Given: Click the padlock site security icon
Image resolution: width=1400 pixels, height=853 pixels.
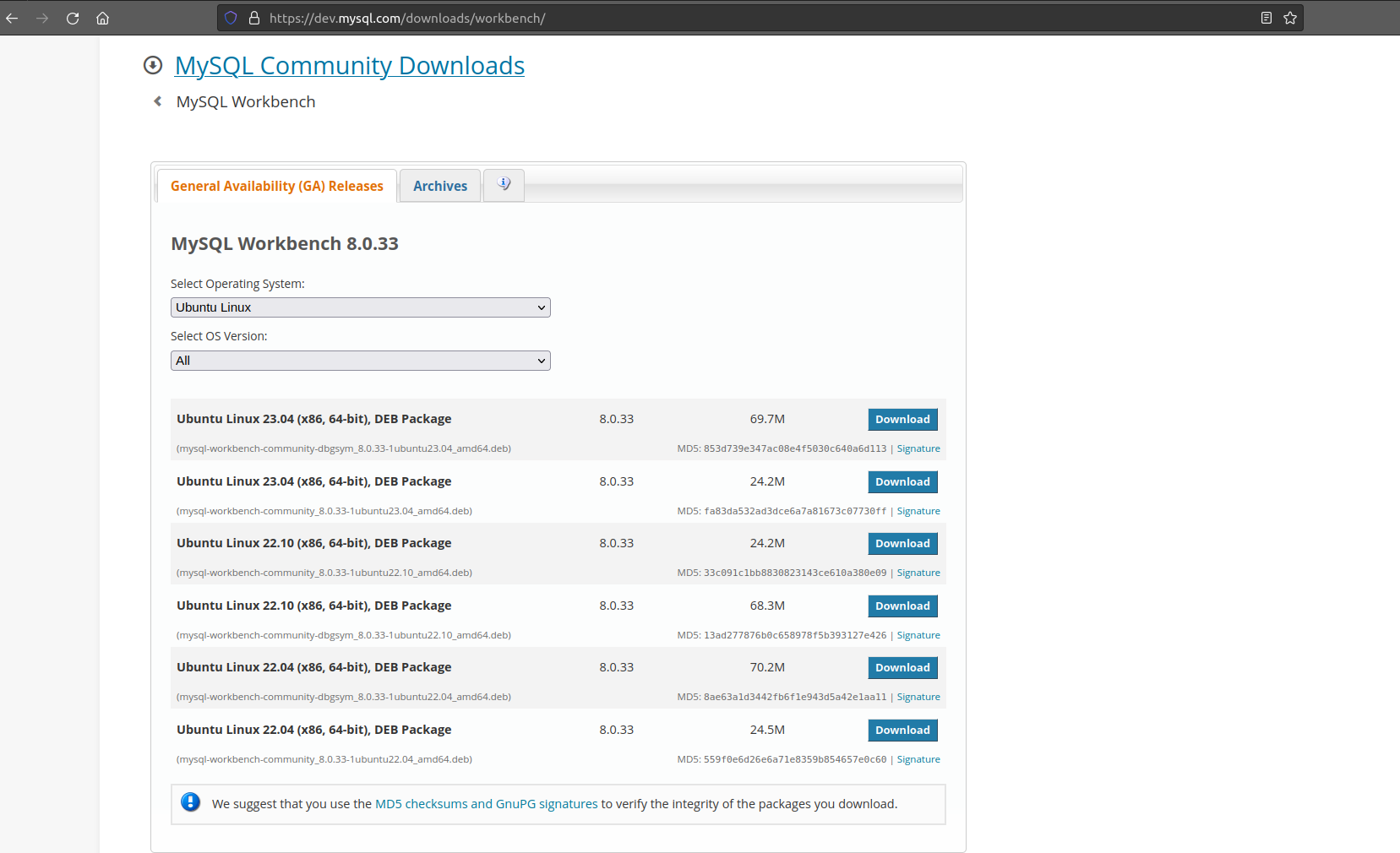Looking at the screenshot, I should [x=253, y=18].
